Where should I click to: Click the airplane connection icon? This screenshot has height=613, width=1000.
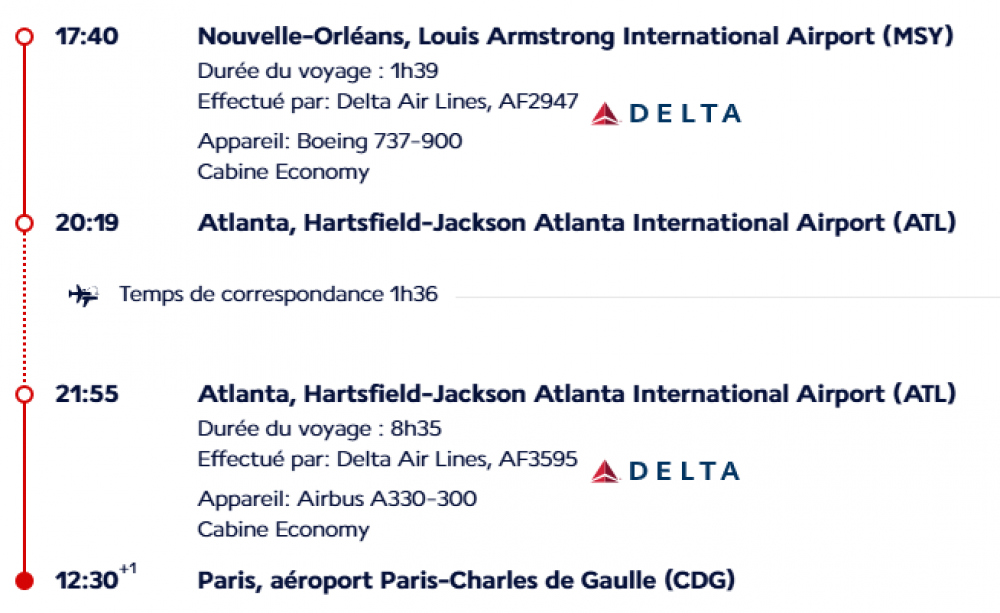(x=83, y=295)
